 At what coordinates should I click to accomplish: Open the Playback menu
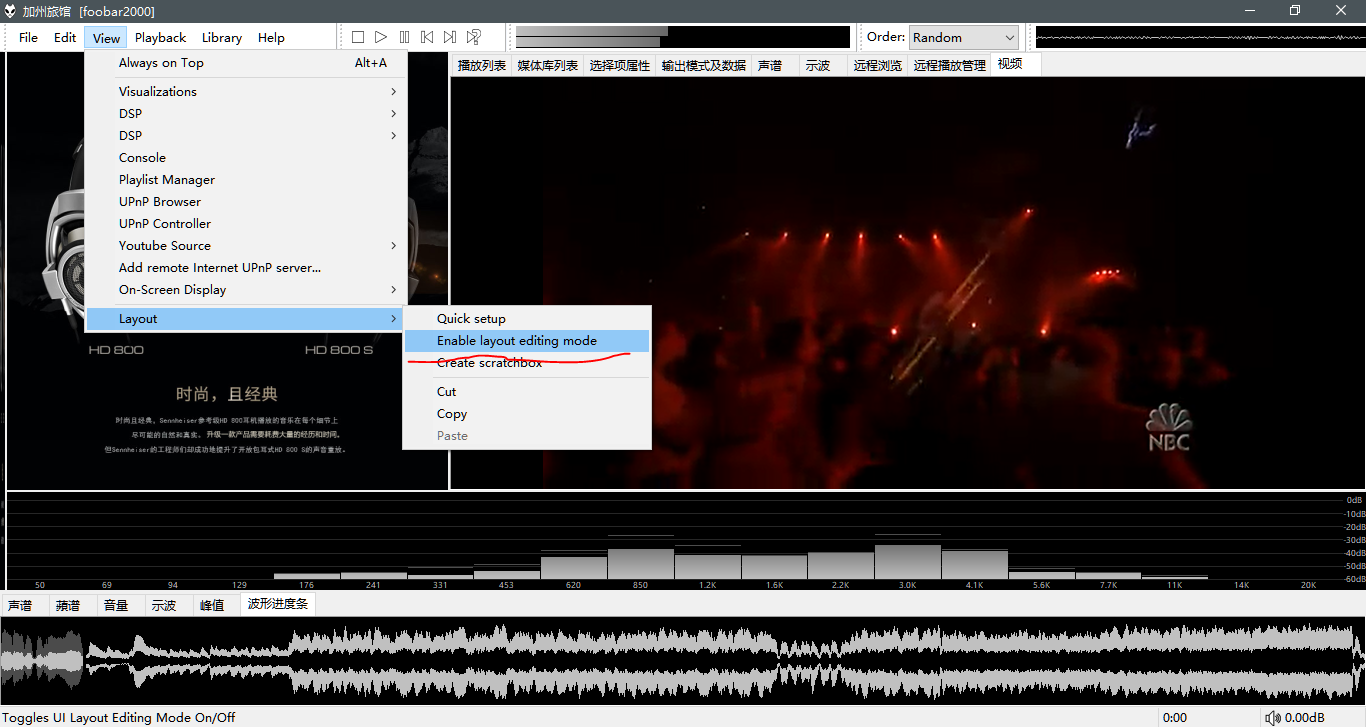(x=160, y=37)
